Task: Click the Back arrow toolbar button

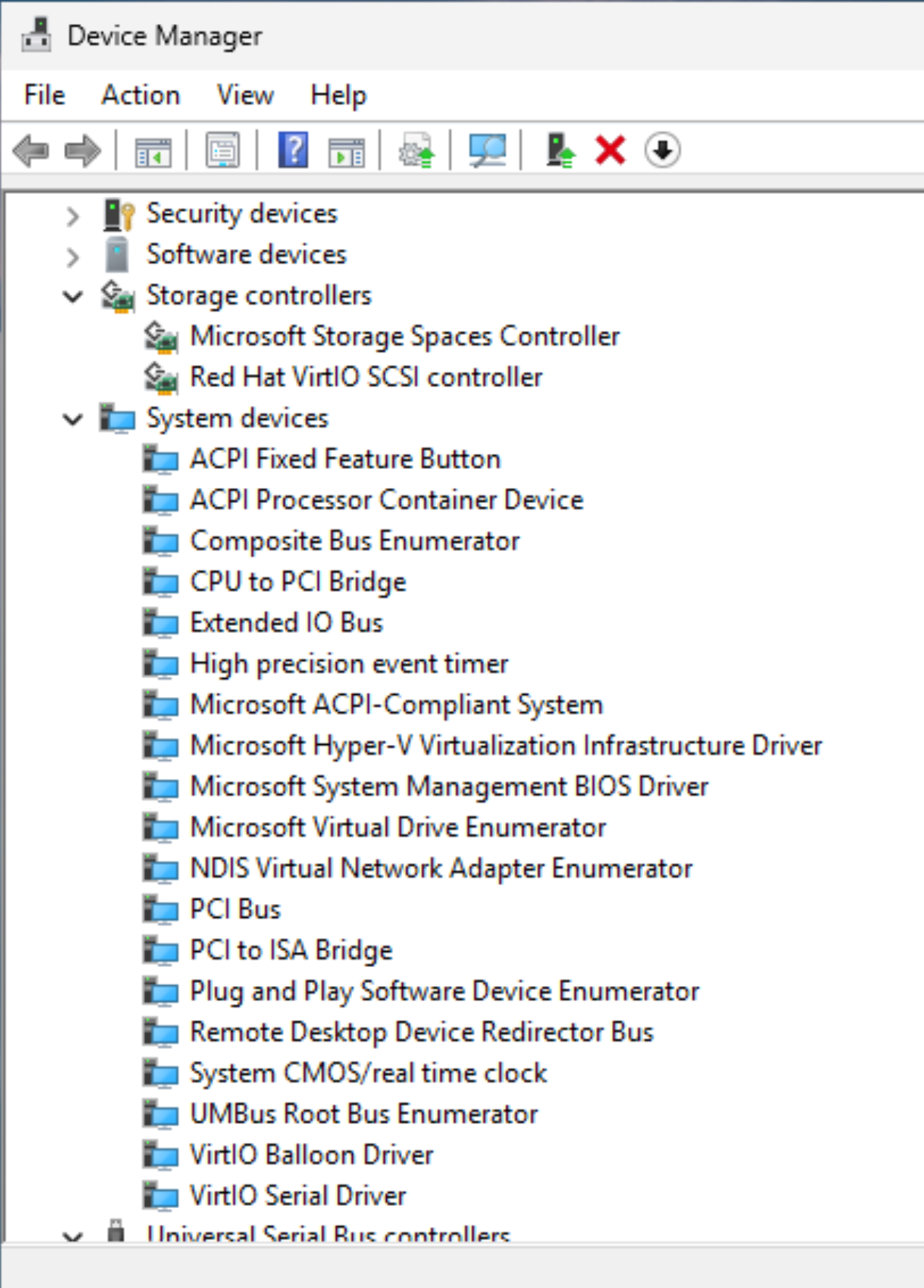Action: [x=31, y=151]
